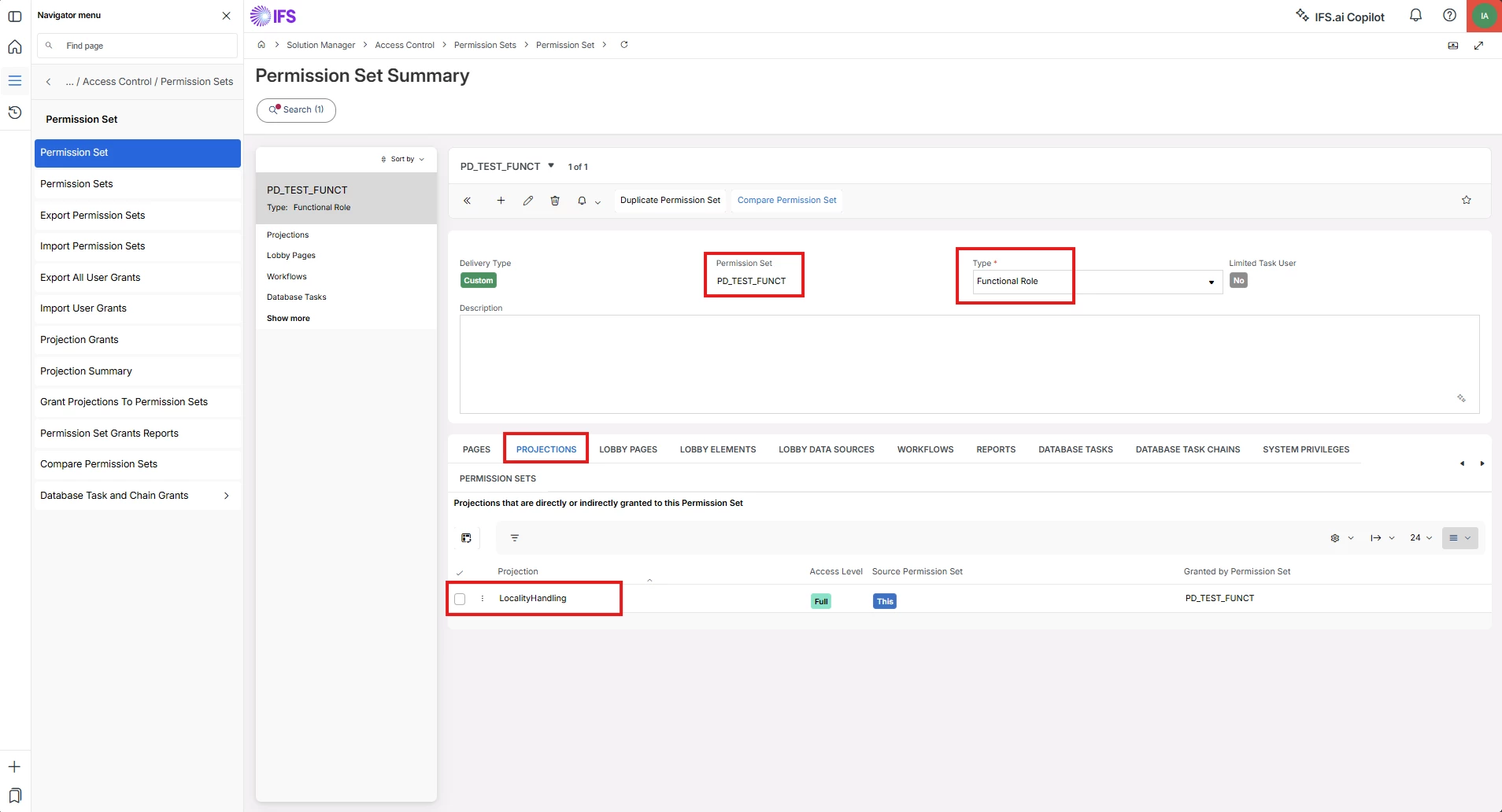This screenshot has width=1502, height=812.
Task: Click the IFS logo
Action: [273, 16]
